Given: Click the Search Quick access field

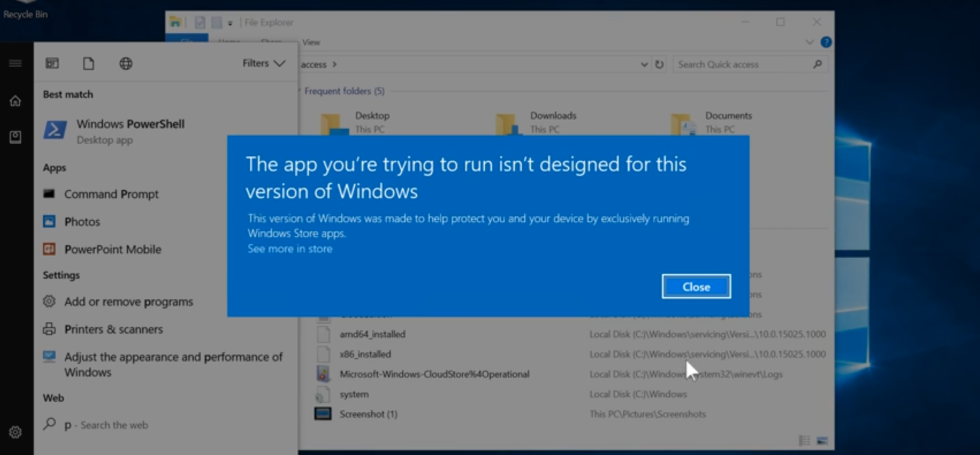Looking at the screenshot, I should 740,64.
